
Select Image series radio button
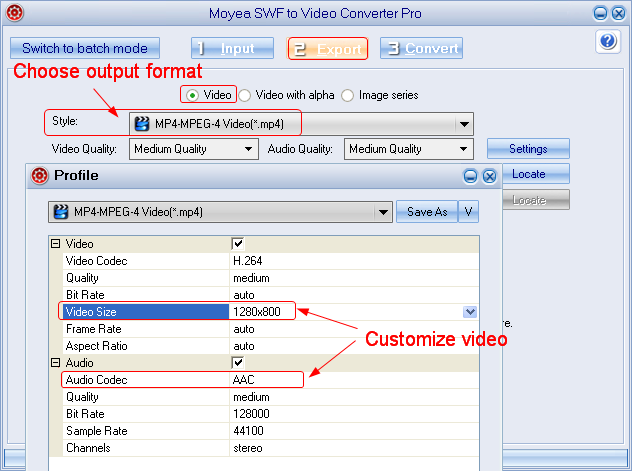(347, 95)
